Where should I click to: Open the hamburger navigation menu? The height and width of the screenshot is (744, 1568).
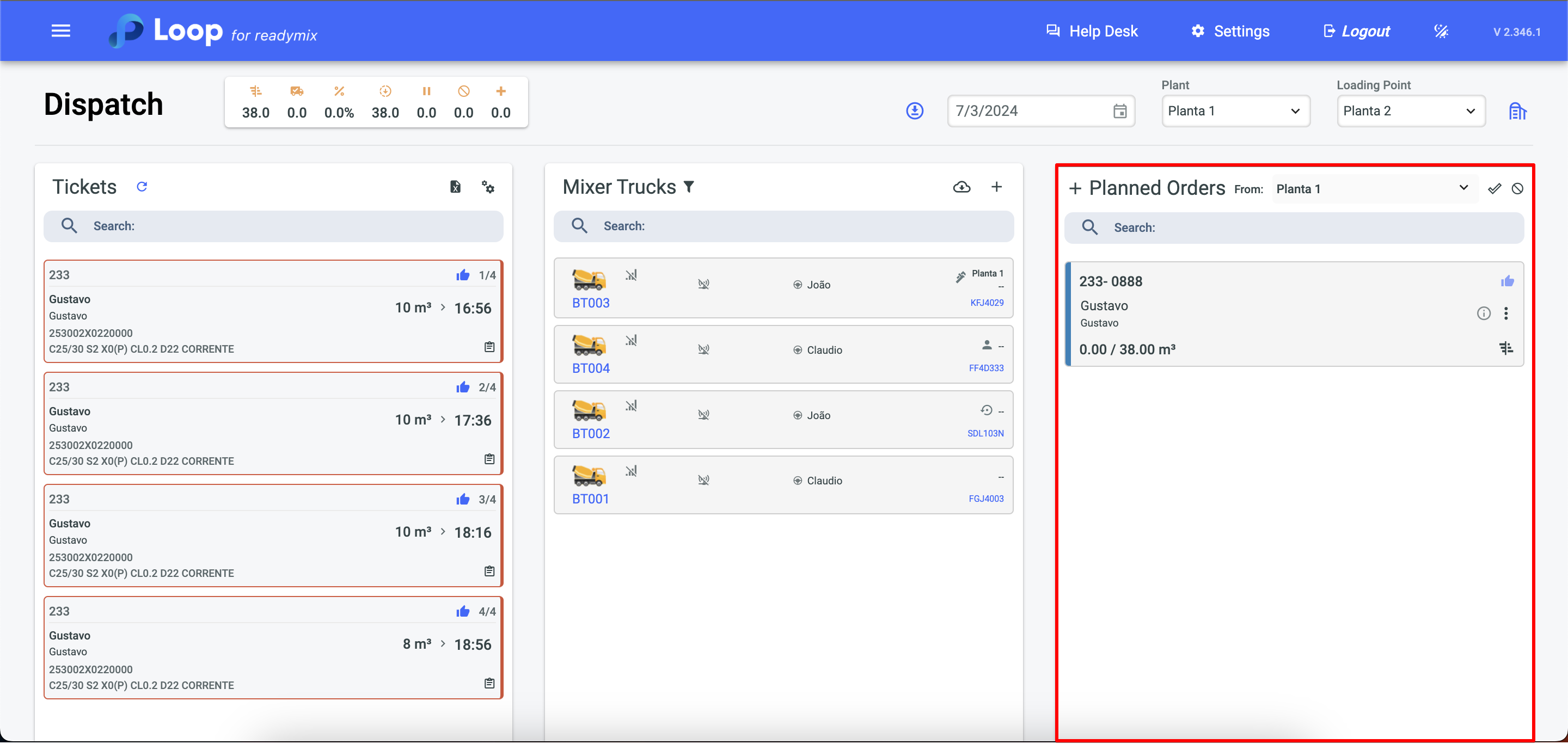tap(60, 30)
